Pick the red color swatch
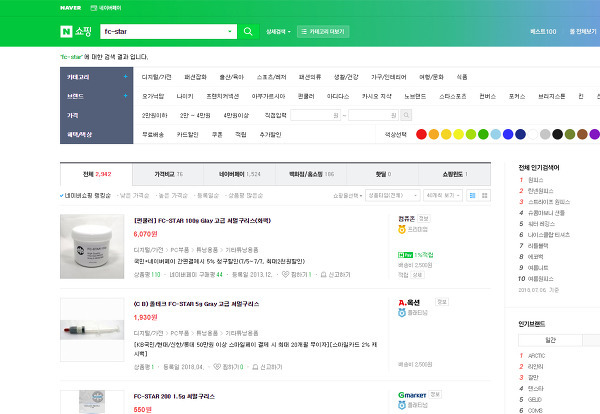 pos(421,134)
